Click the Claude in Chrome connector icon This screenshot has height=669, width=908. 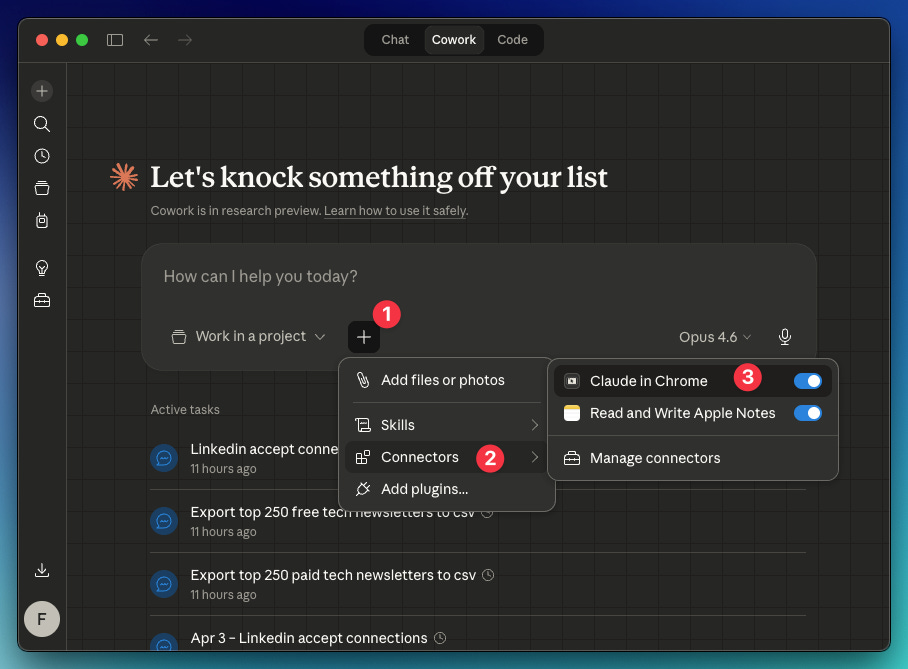pyautogui.click(x=572, y=381)
